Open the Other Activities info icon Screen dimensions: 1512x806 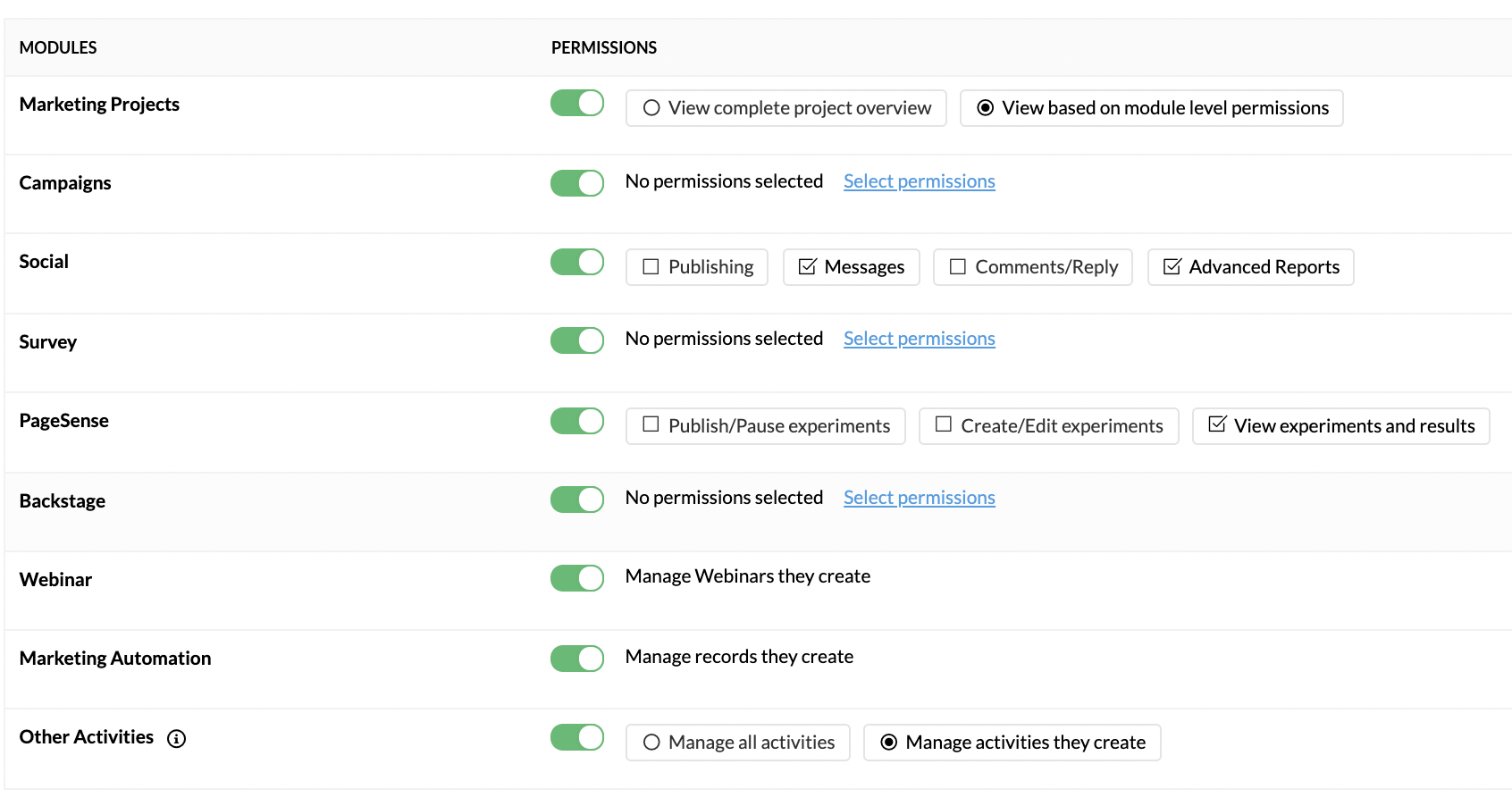pyautogui.click(x=177, y=738)
